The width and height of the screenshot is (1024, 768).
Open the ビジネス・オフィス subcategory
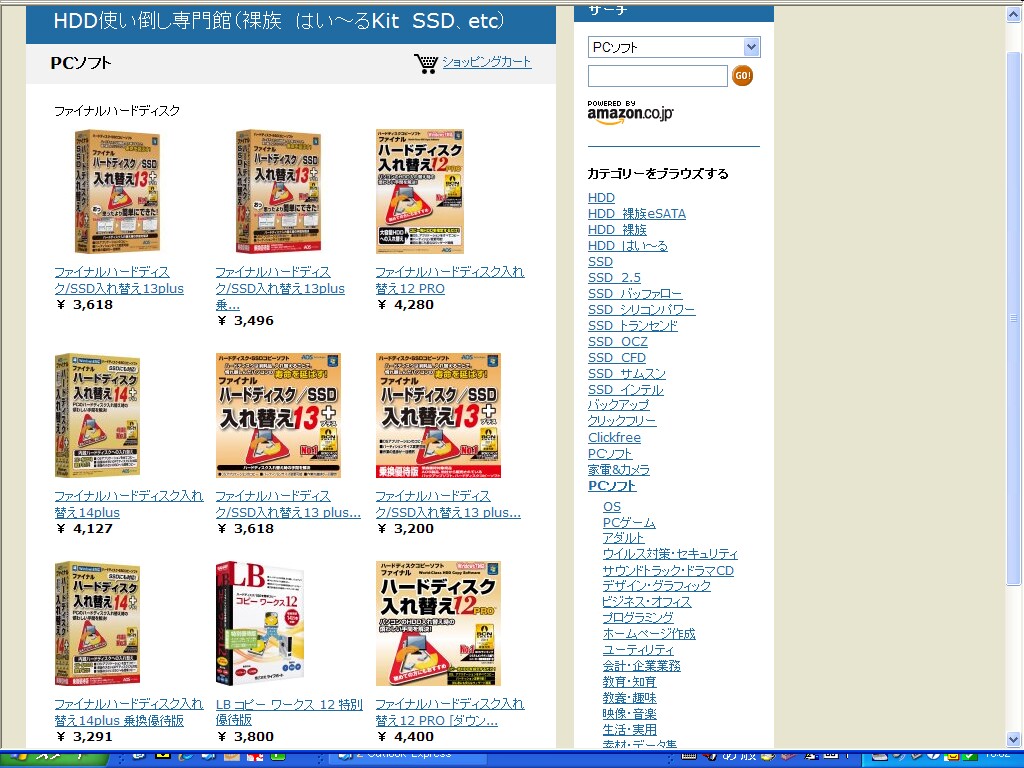[647, 602]
